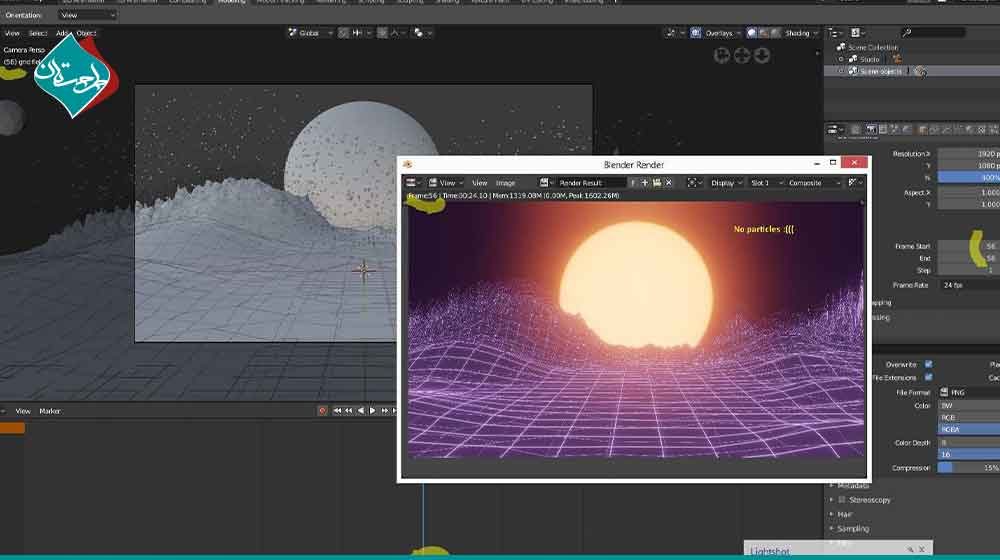Open the Display dropdown in Render window
Image resolution: width=1000 pixels, height=560 pixels.
pos(726,183)
